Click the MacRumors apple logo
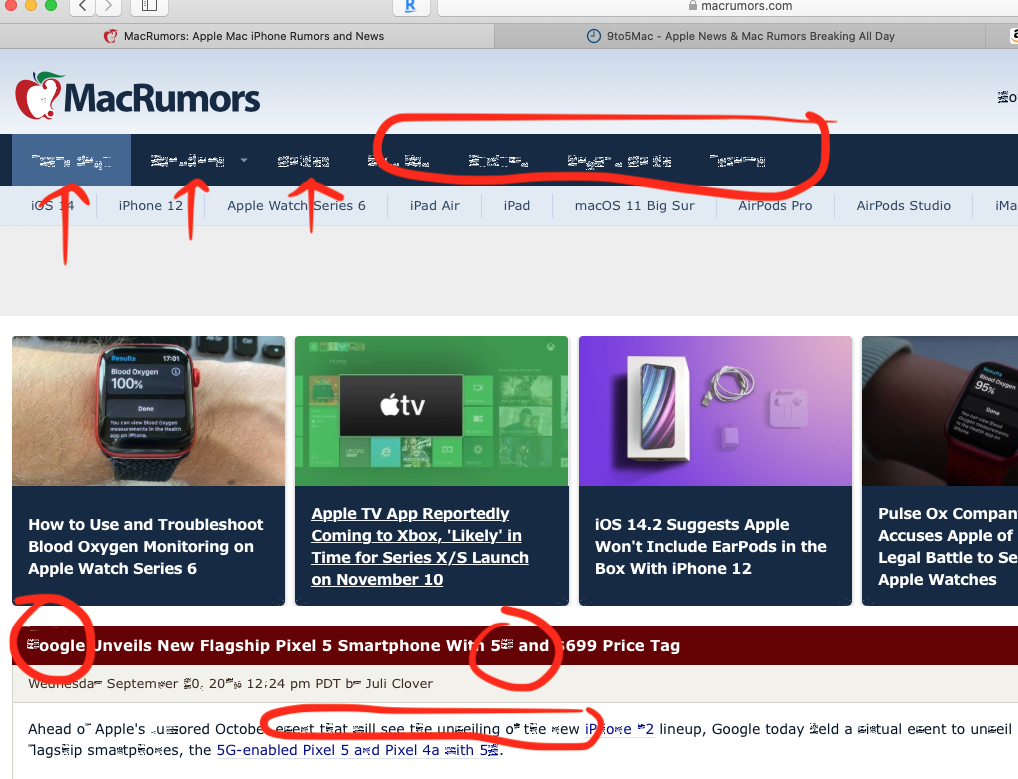 [38, 96]
